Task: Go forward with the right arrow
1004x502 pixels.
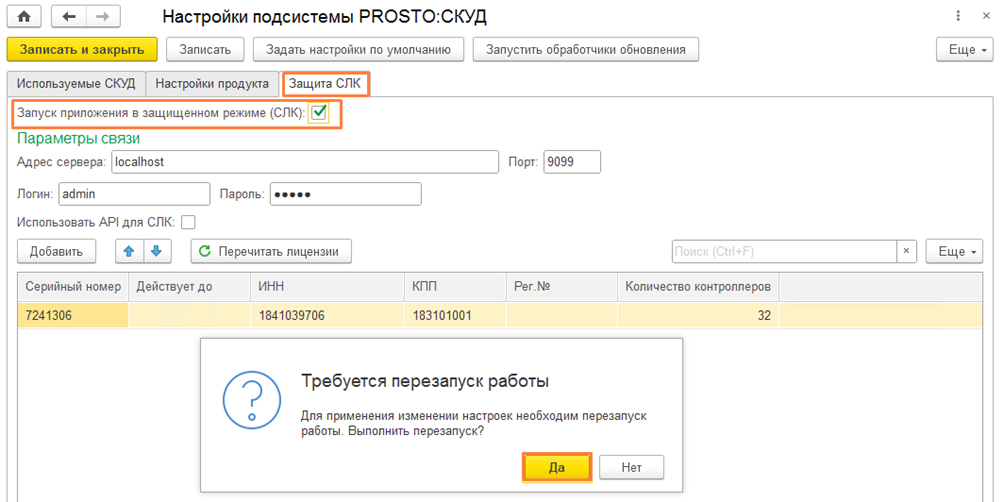Action: (102, 17)
